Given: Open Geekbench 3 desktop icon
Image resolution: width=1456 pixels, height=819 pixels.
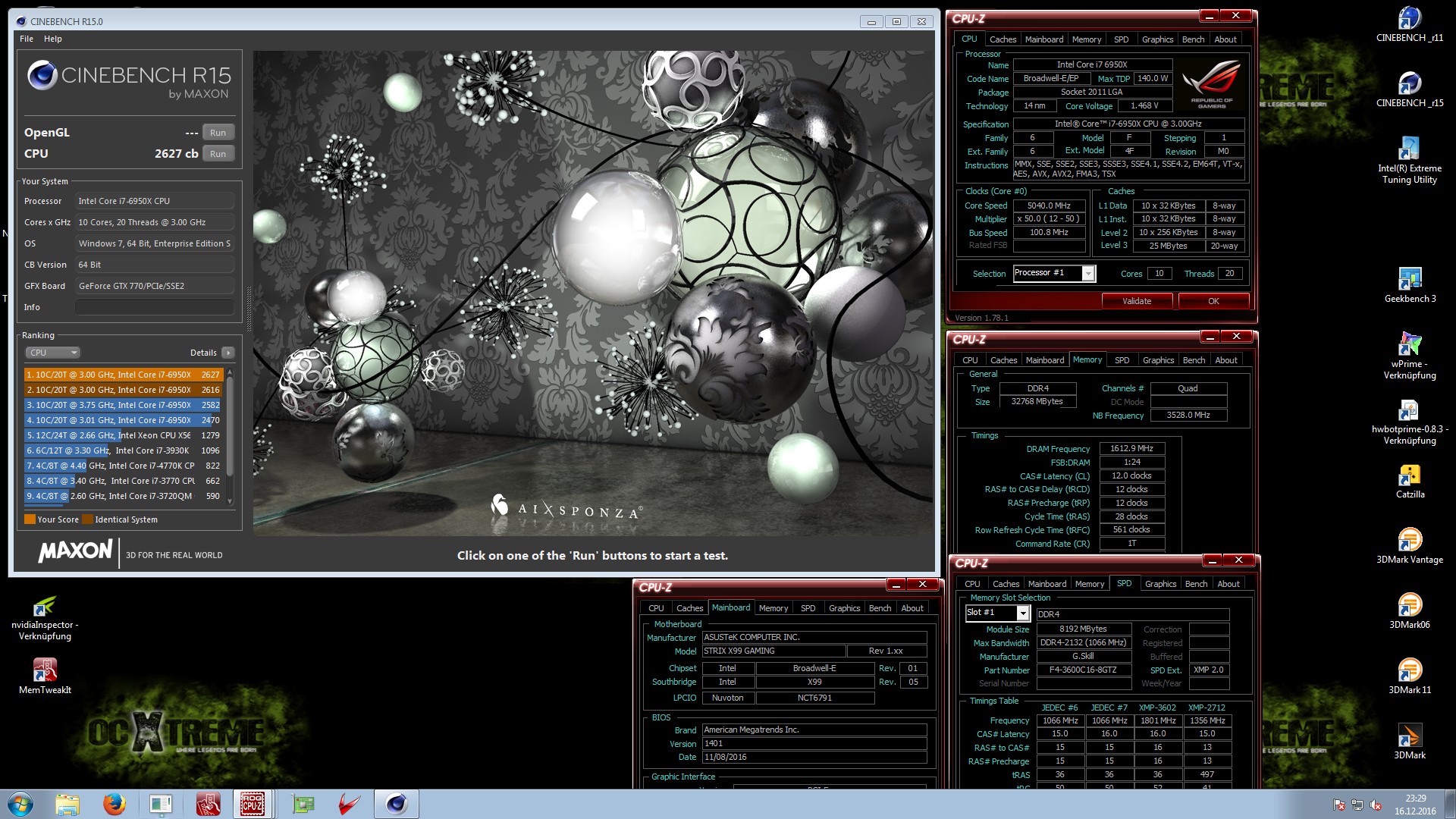Looking at the screenshot, I should [x=1409, y=284].
